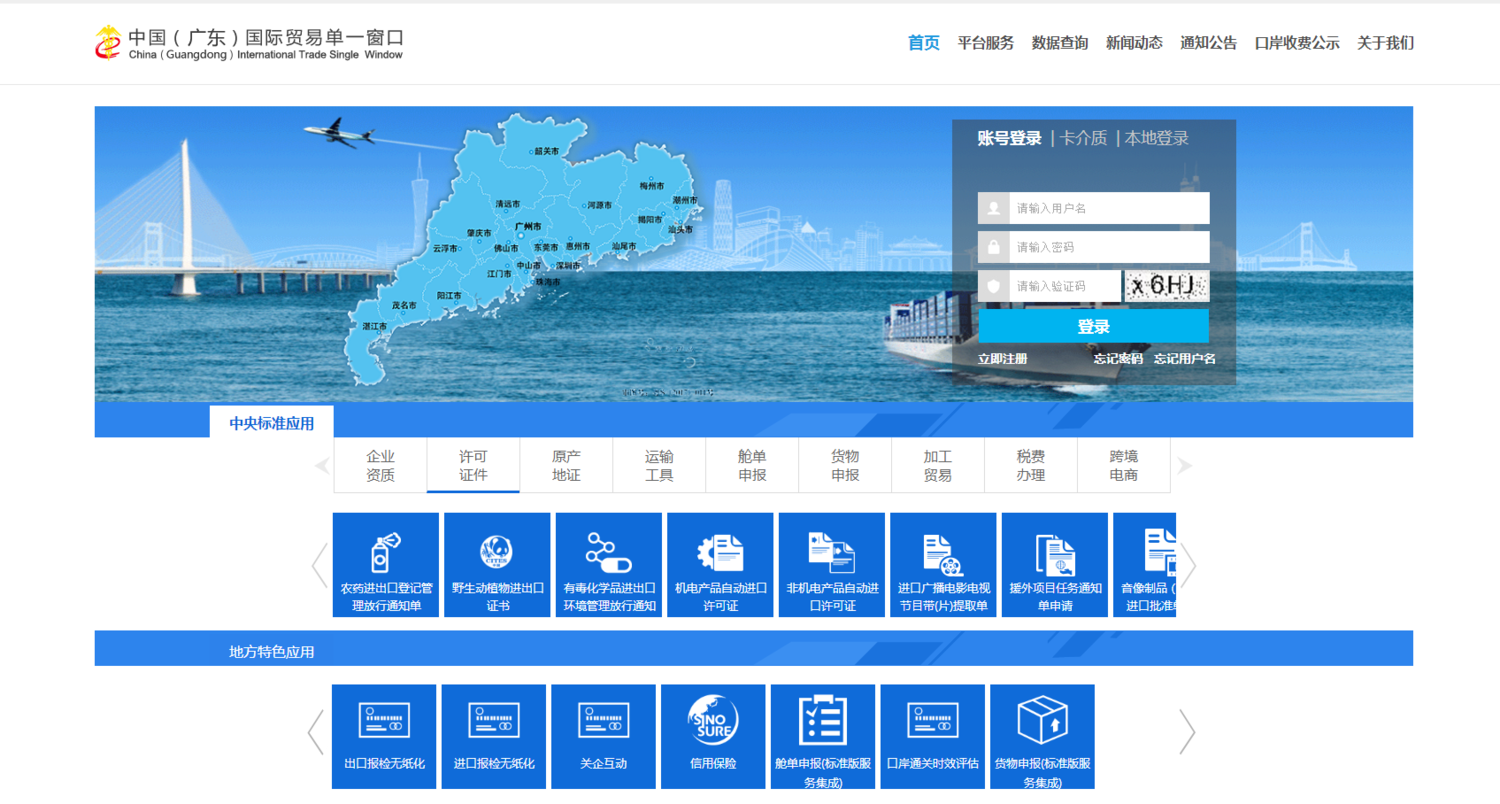Select the 原产地证 category tab

pos(566,466)
